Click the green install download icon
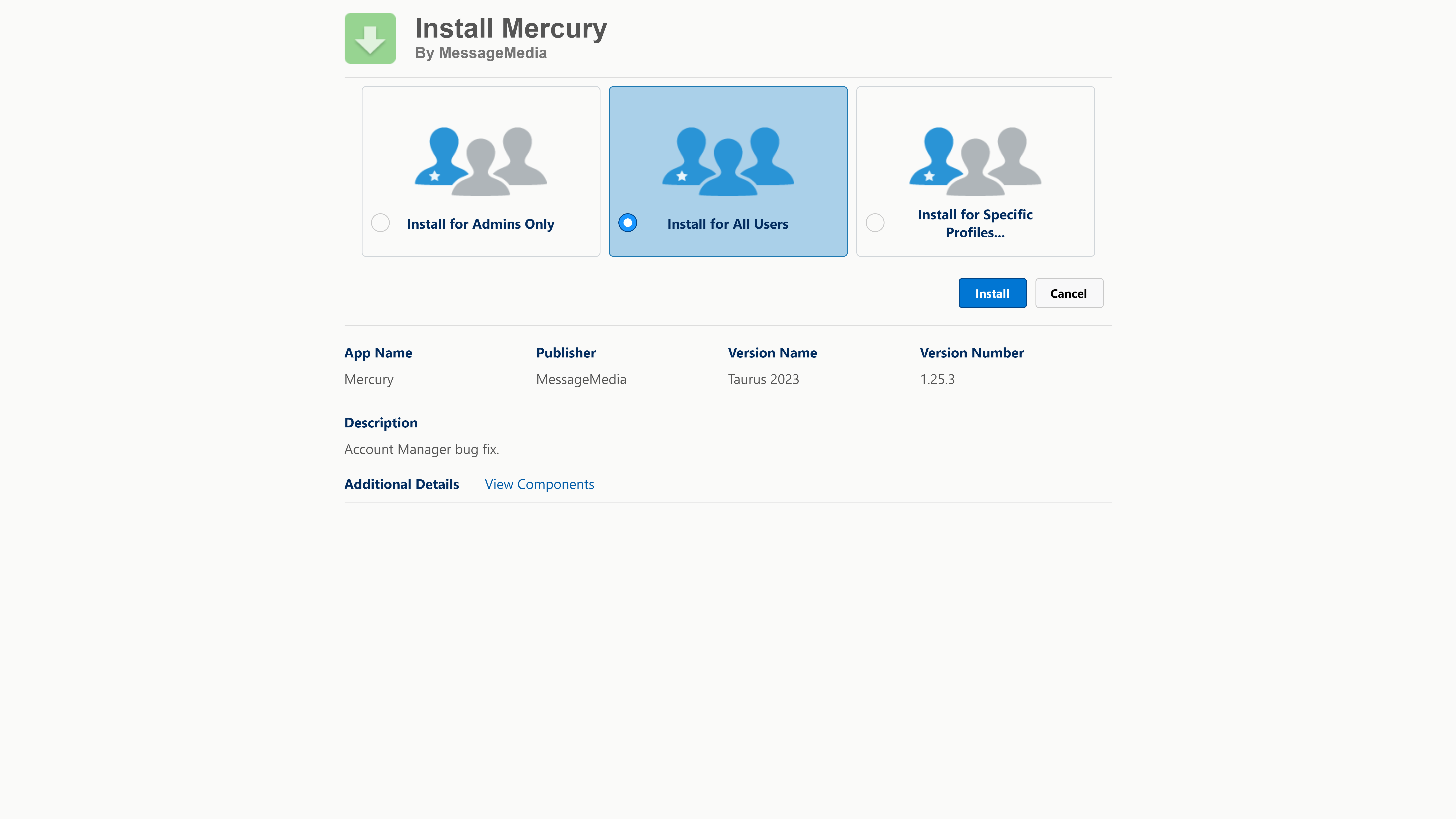This screenshot has width=1456, height=819. tap(370, 38)
